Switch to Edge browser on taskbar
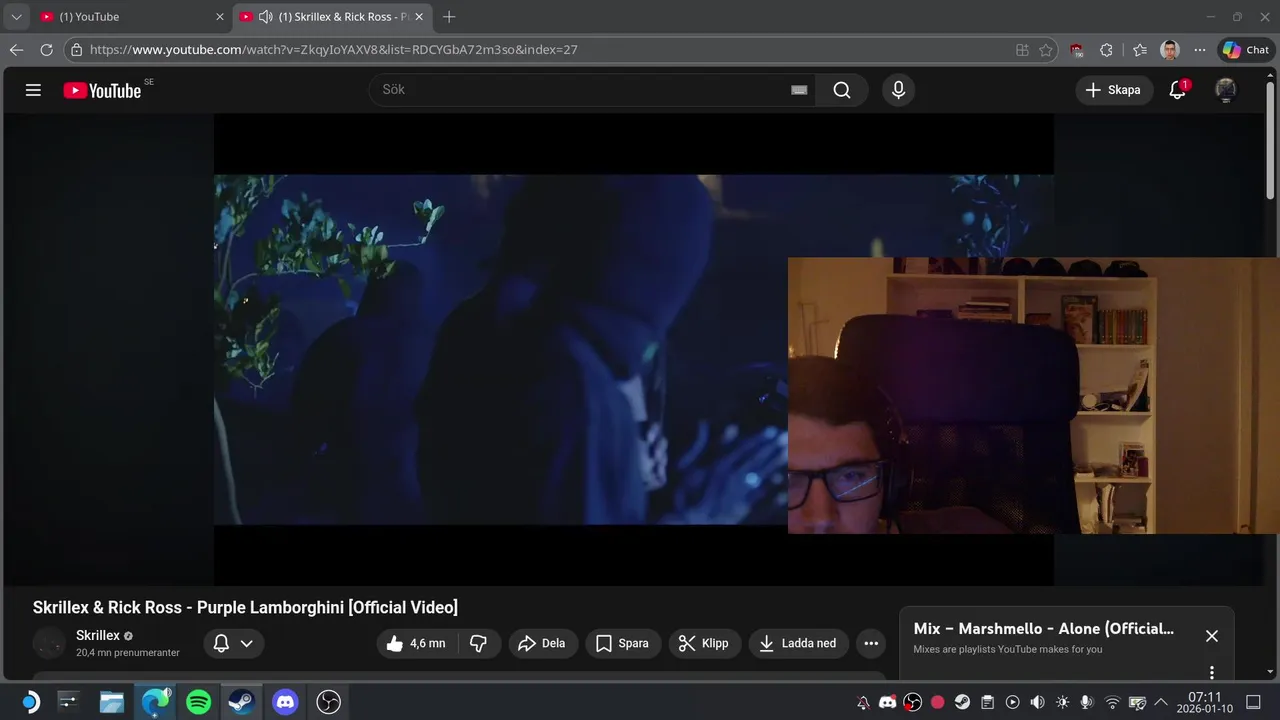The image size is (1280, 720). pos(155,703)
